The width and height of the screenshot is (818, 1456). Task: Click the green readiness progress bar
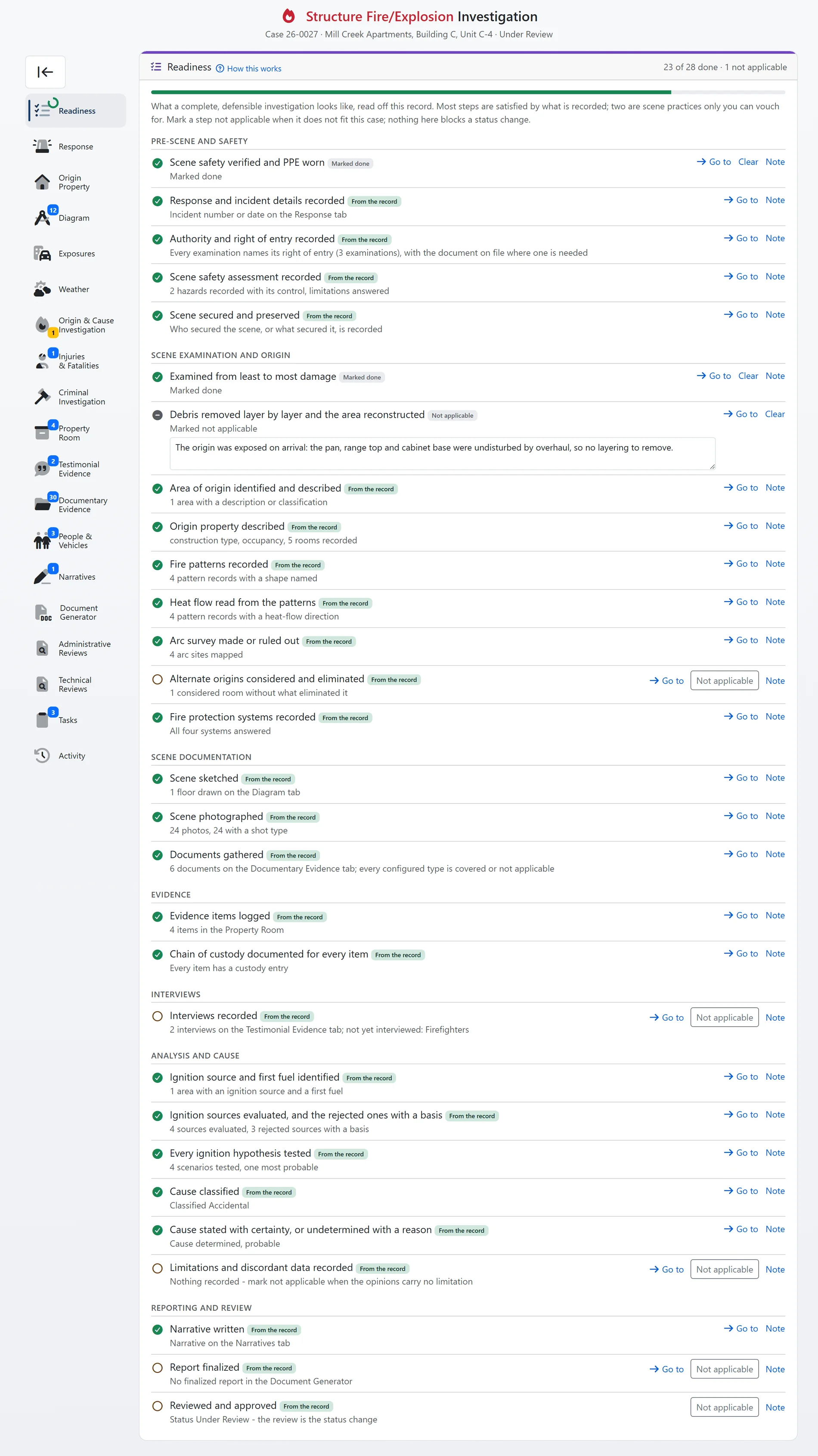pyautogui.click(x=411, y=92)
